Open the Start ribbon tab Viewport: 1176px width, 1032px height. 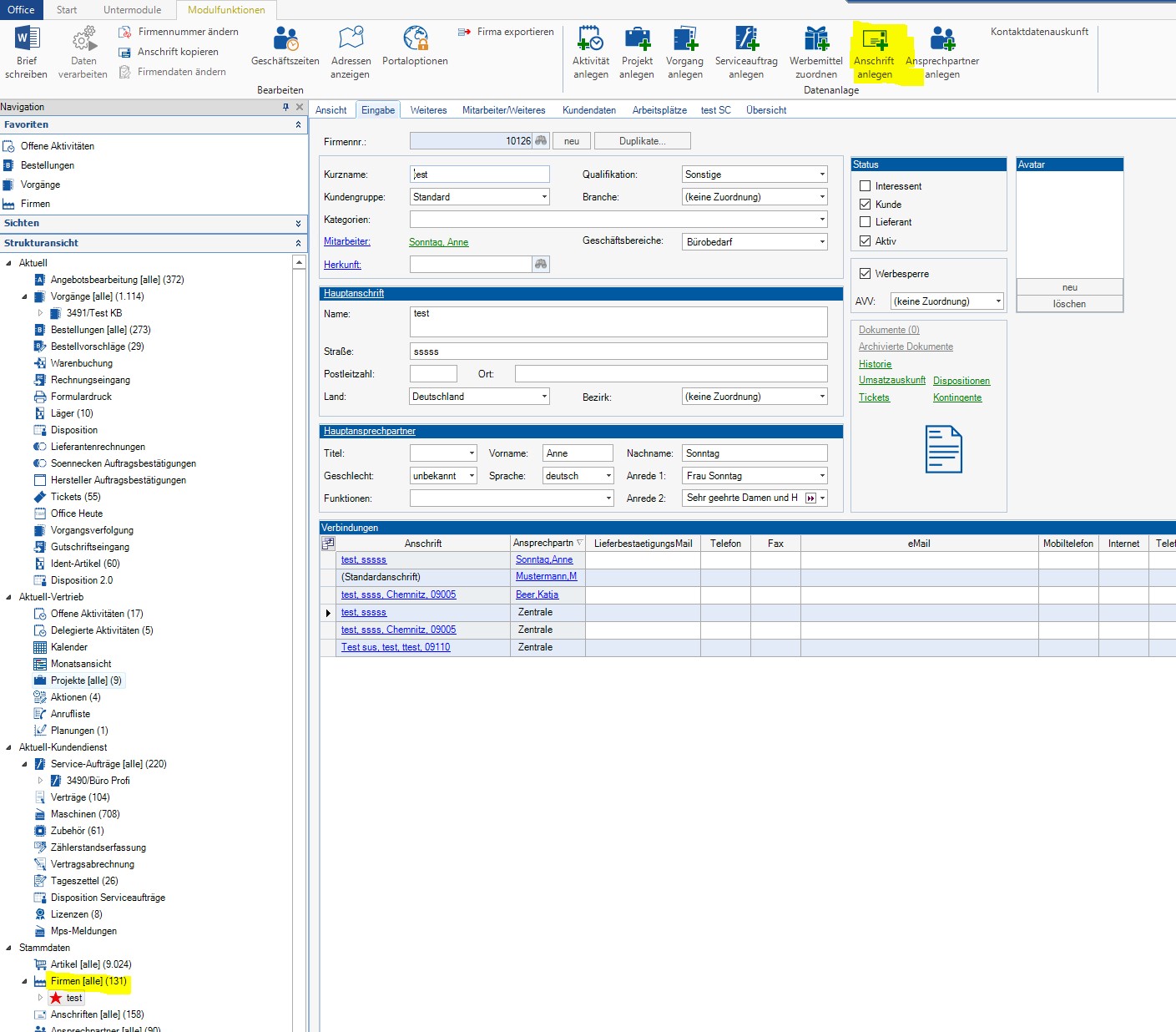click(67, 10)
